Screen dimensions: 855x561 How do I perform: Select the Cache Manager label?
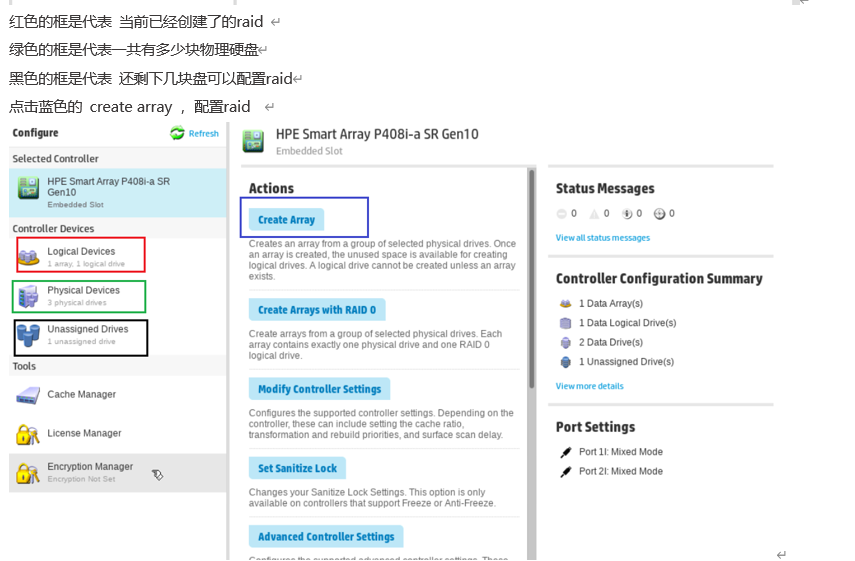82,394
